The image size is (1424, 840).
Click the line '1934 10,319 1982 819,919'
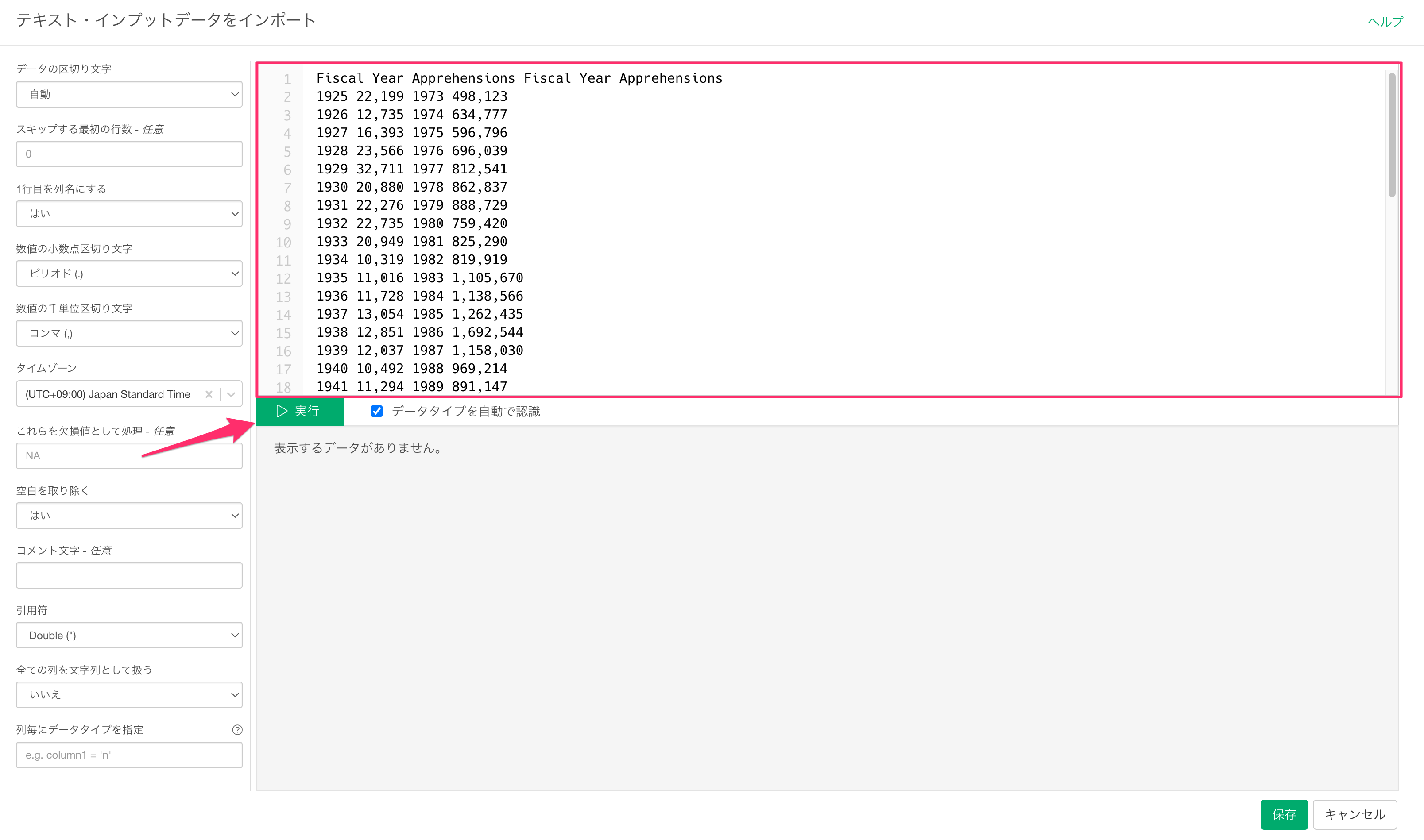point(412,259)
